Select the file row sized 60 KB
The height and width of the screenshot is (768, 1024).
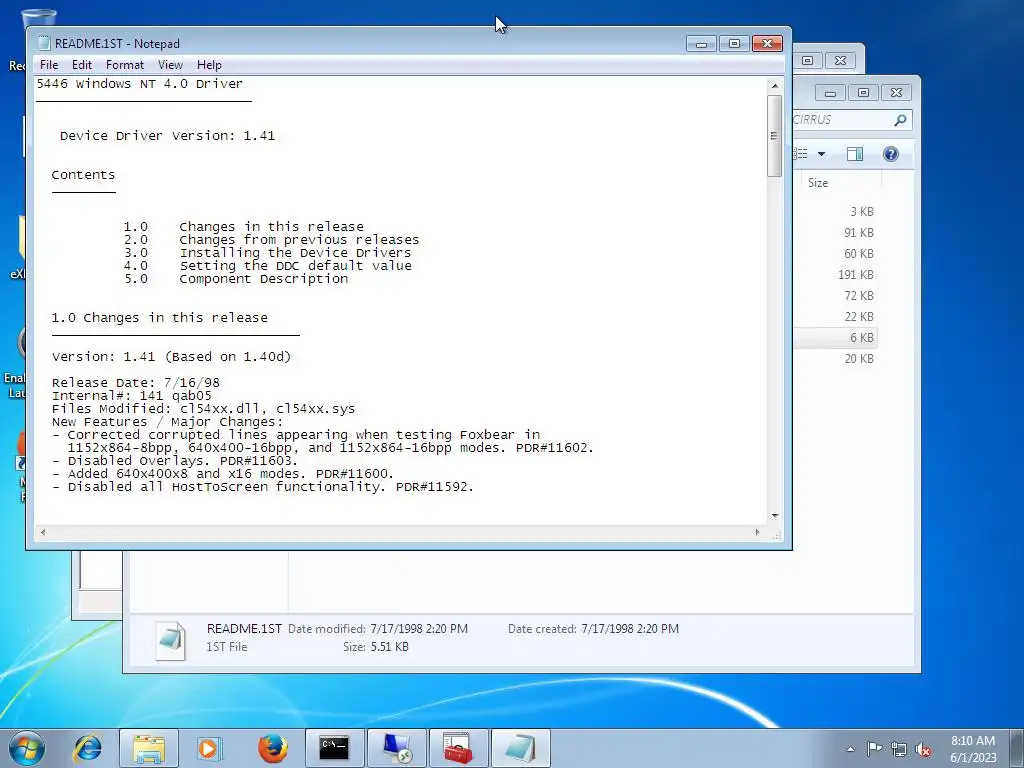835,253
